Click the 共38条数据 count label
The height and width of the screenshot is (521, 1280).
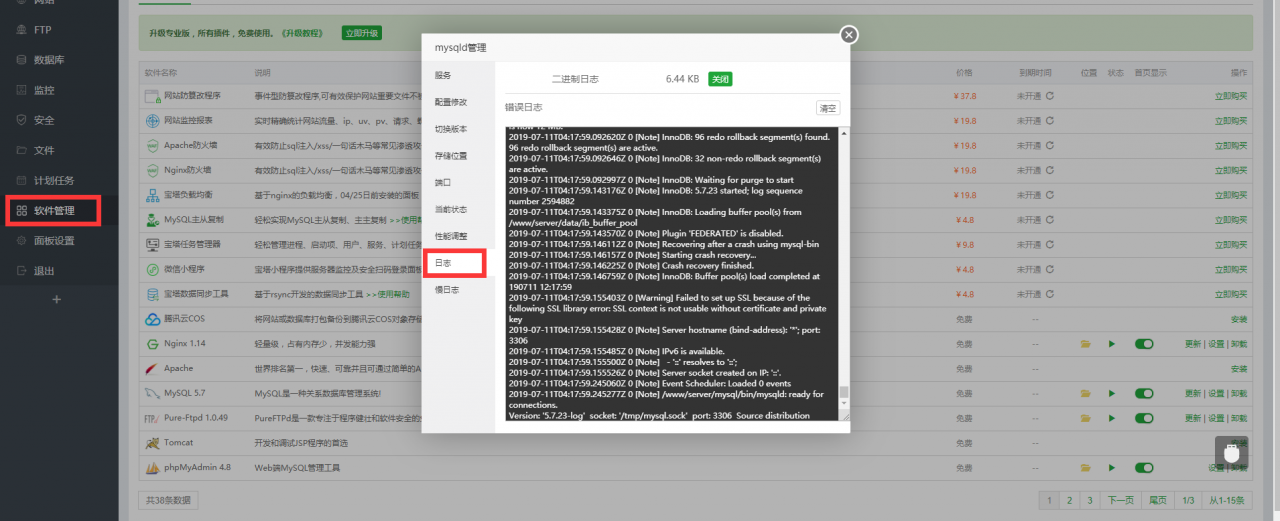(167, 500)
